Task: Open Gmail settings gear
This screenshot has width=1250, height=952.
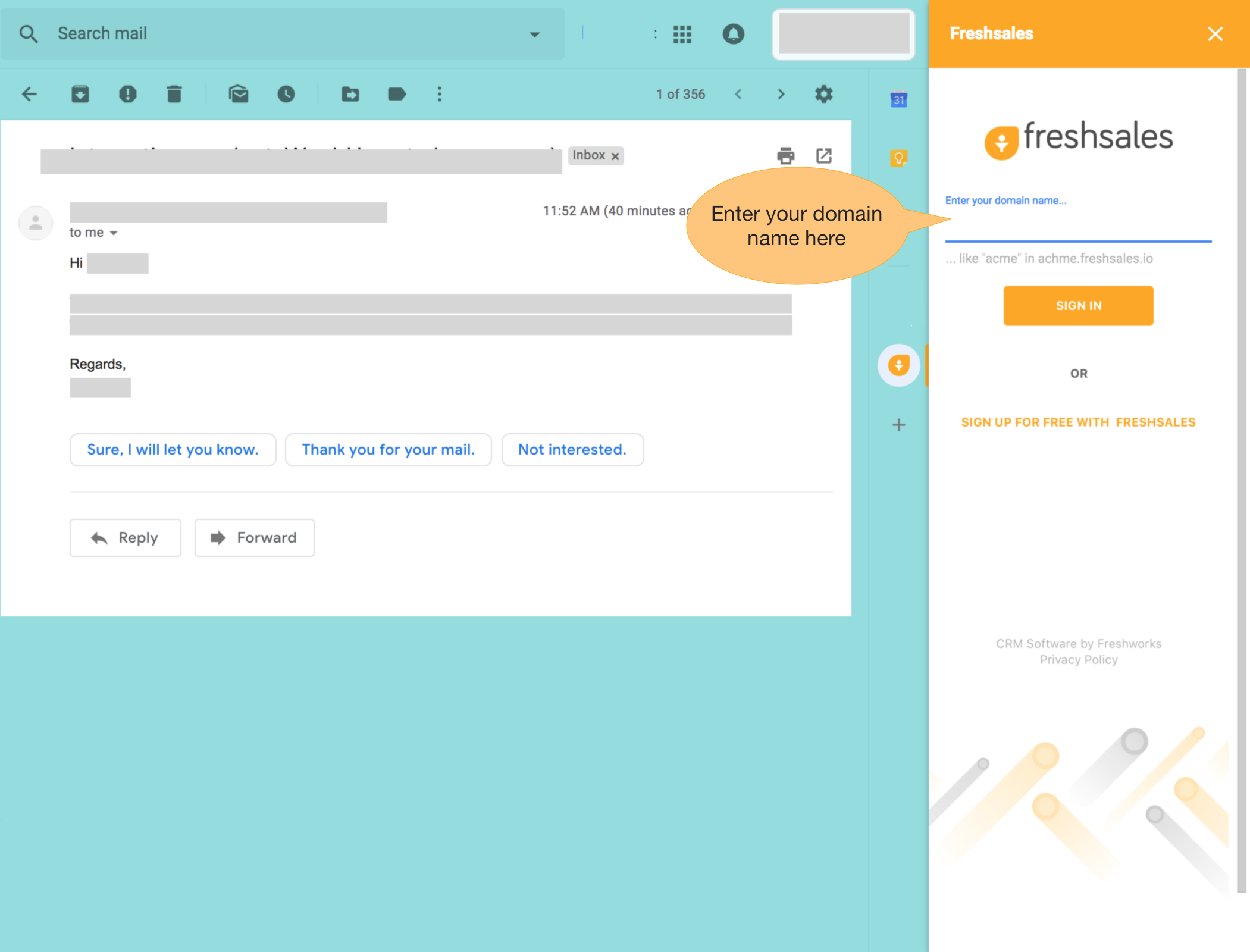Action: click(824, 94)
